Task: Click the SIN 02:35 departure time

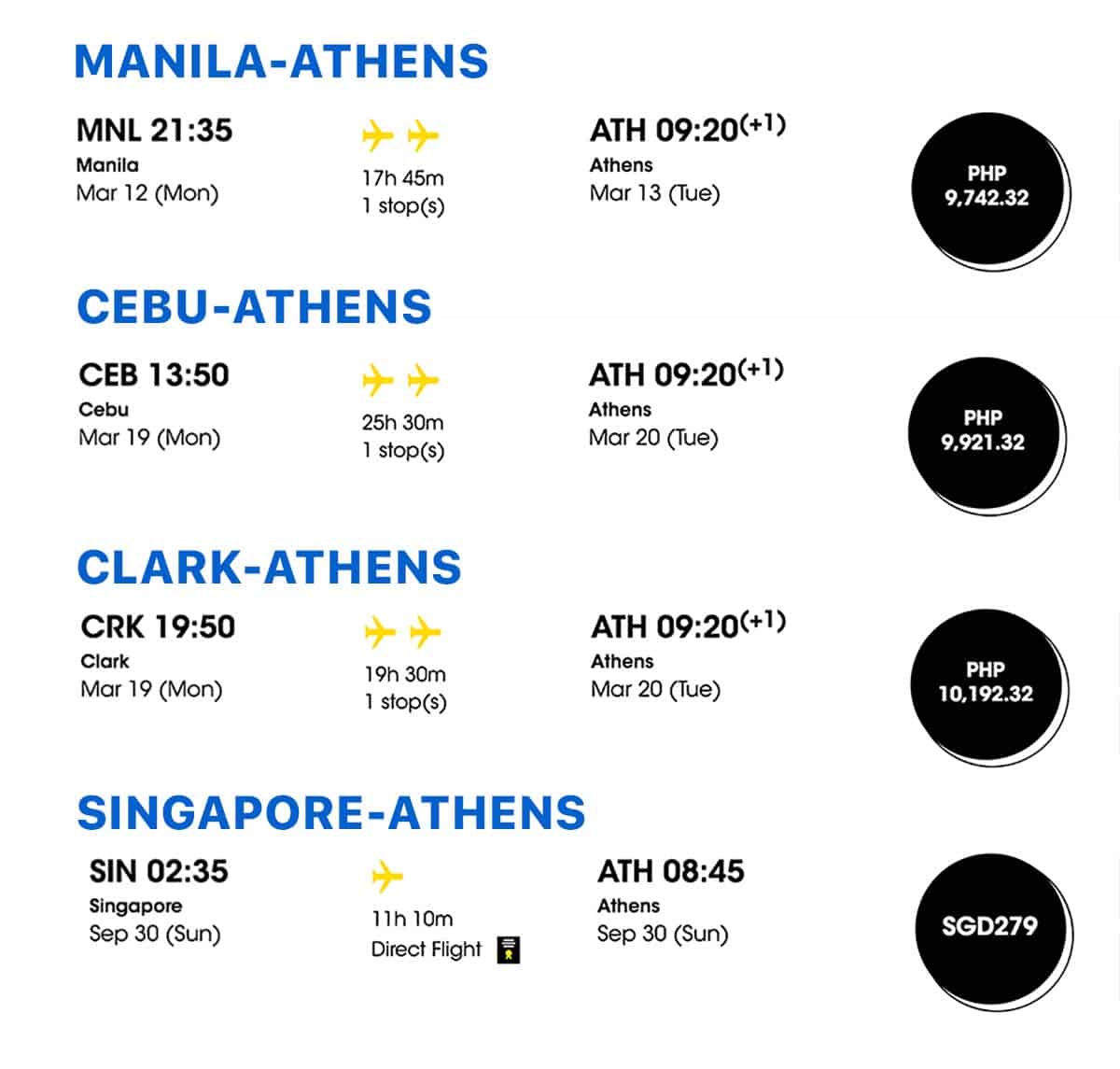Action: point(159,872)
